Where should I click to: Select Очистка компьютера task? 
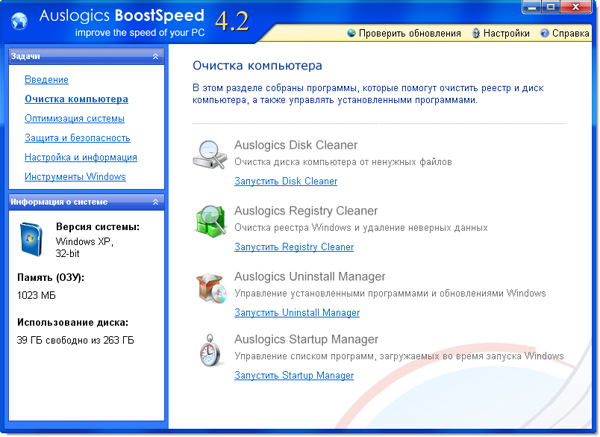(x=76, y=99)
